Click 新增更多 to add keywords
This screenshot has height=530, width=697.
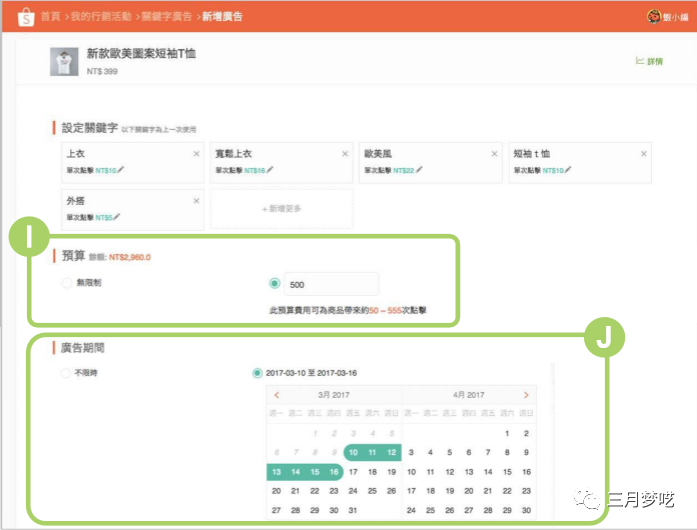click(281, 209)
